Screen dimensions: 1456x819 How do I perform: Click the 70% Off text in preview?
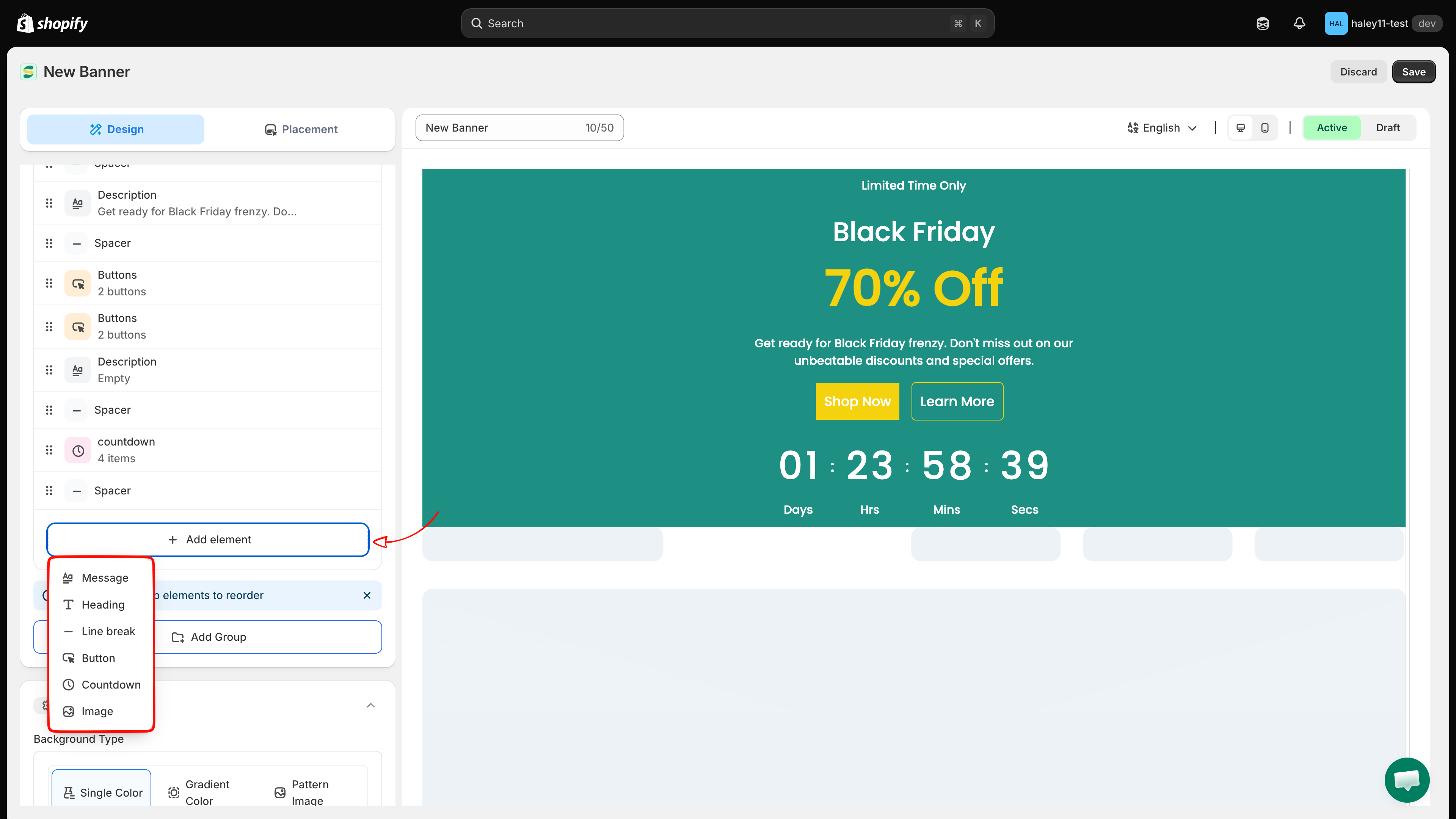pyautogui.click(x=913, y=288)
